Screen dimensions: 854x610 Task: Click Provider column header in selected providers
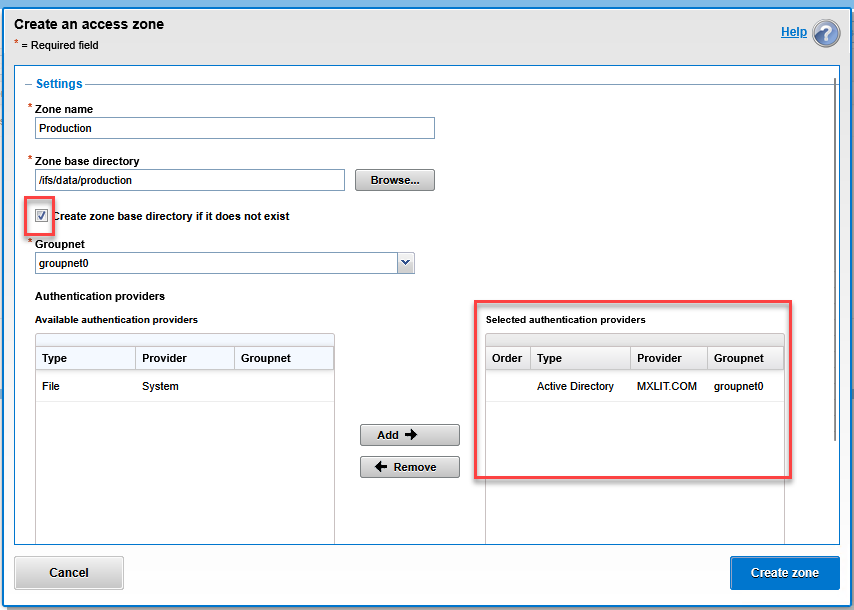(668, 358)
